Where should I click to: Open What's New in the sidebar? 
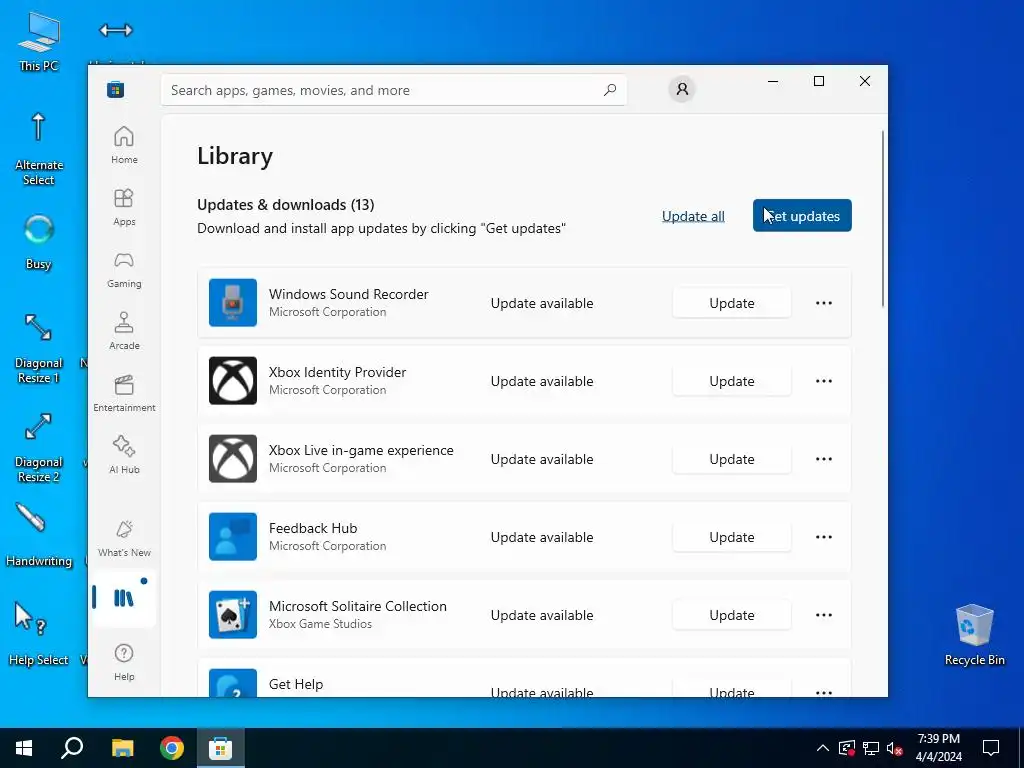coord(124,538)
